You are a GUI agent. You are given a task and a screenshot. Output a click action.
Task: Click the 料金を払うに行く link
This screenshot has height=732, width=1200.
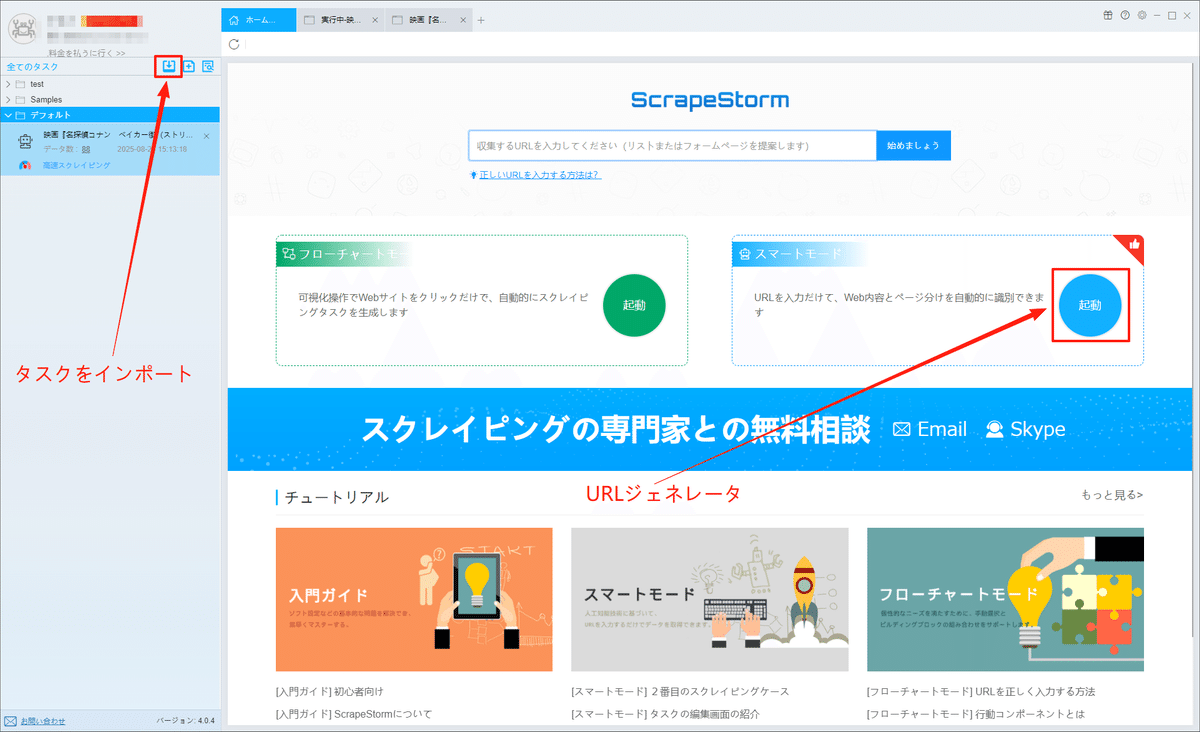pos(87,53)
